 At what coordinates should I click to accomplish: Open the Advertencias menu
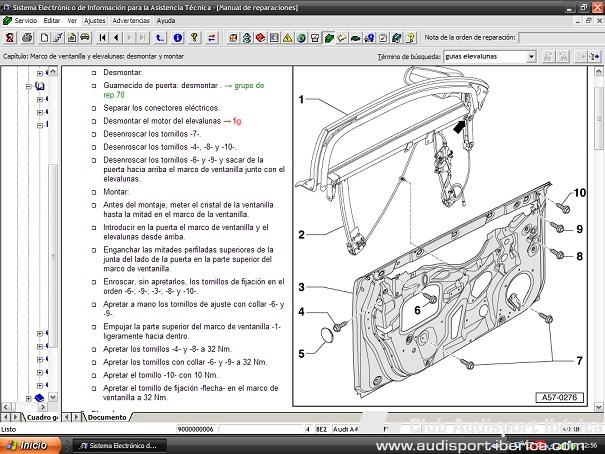(x=131, y=20)
